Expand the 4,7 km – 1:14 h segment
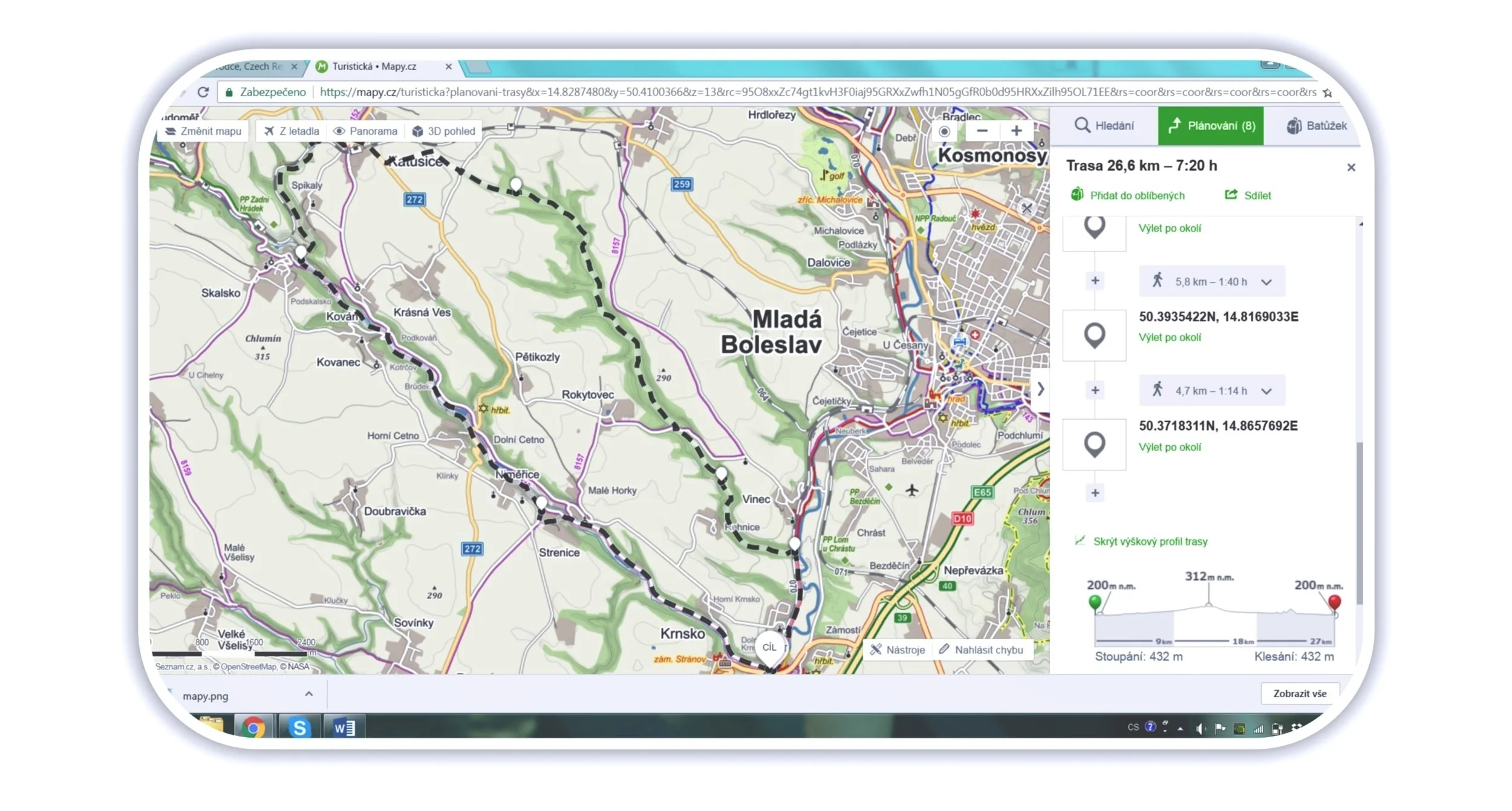The height and width of the screenshot is (811, 1512). coord(1213,391)
